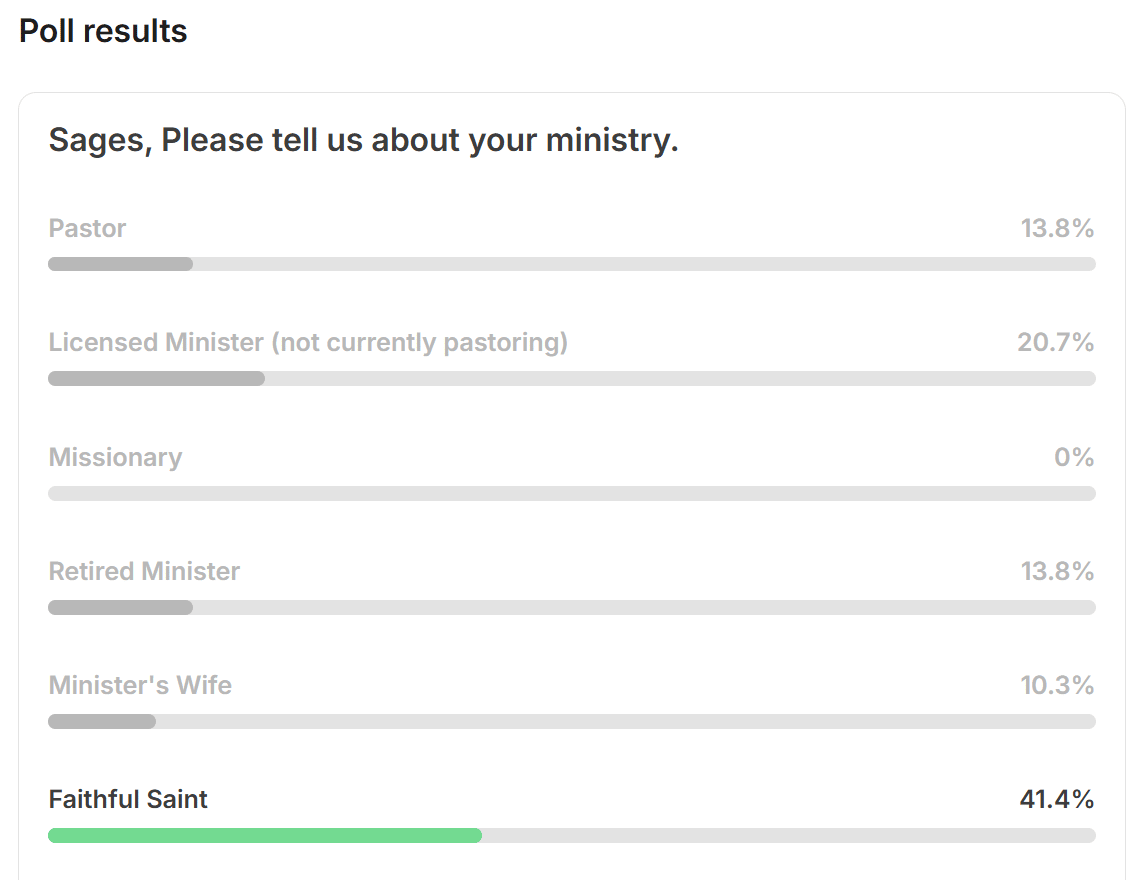Click the Faithful Saint option label
Viewport: 1138px width, 880px height.
(128, 799)
